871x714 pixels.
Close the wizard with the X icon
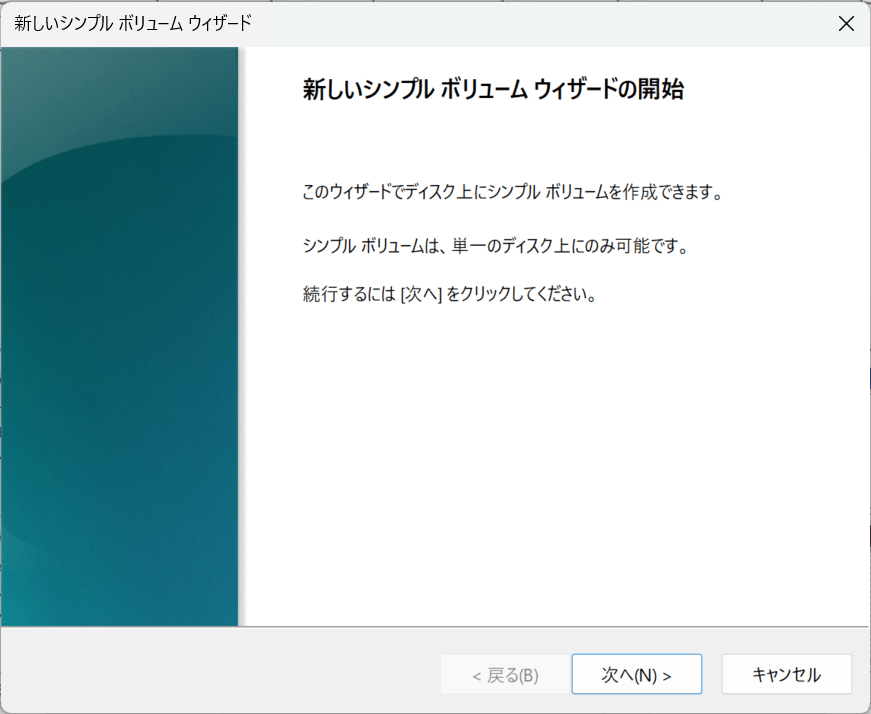pos(846,23)
